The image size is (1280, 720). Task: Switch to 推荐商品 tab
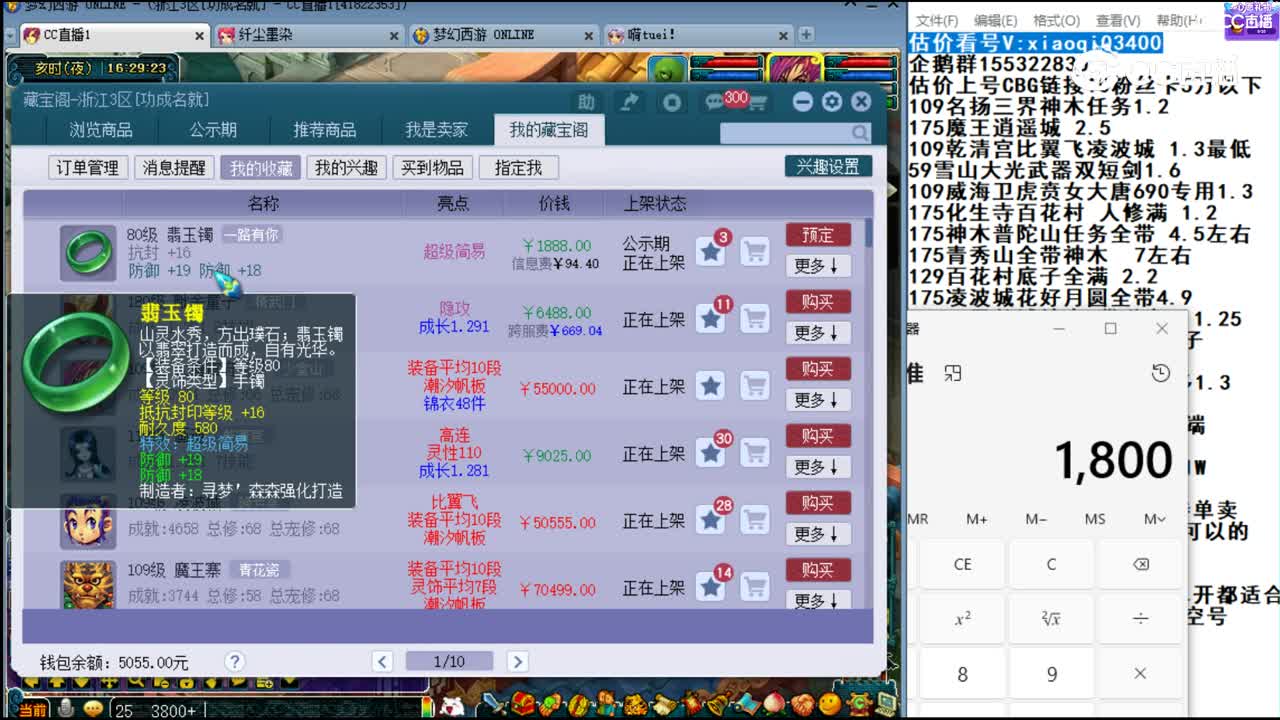325,130
